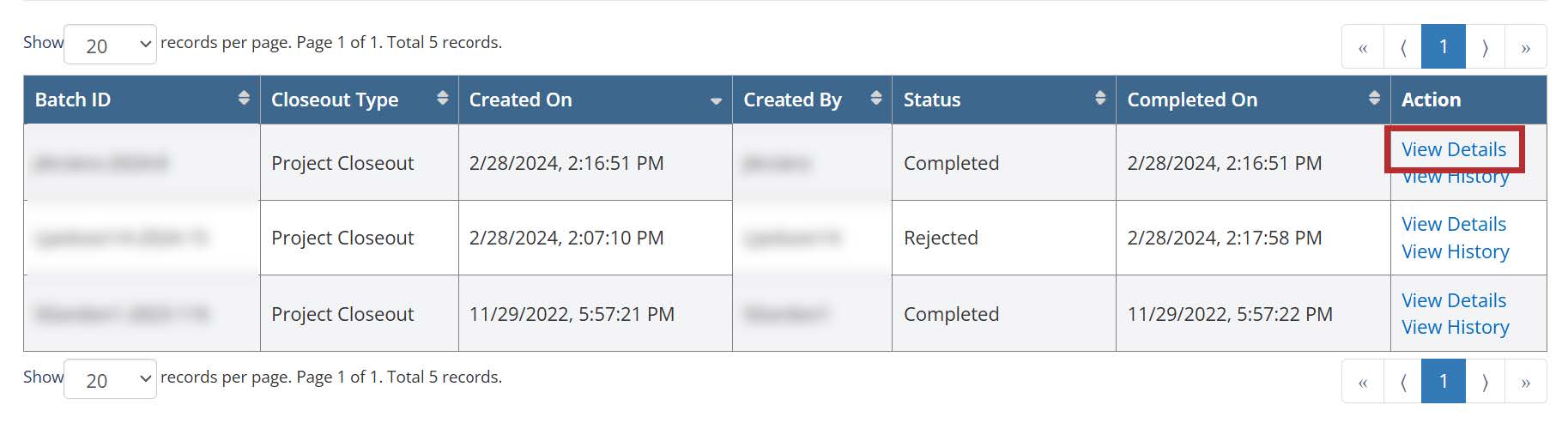Open View Details for the Rejected batch
The height and width of the screenshot is (423, 1568).
click(1453, 224)
